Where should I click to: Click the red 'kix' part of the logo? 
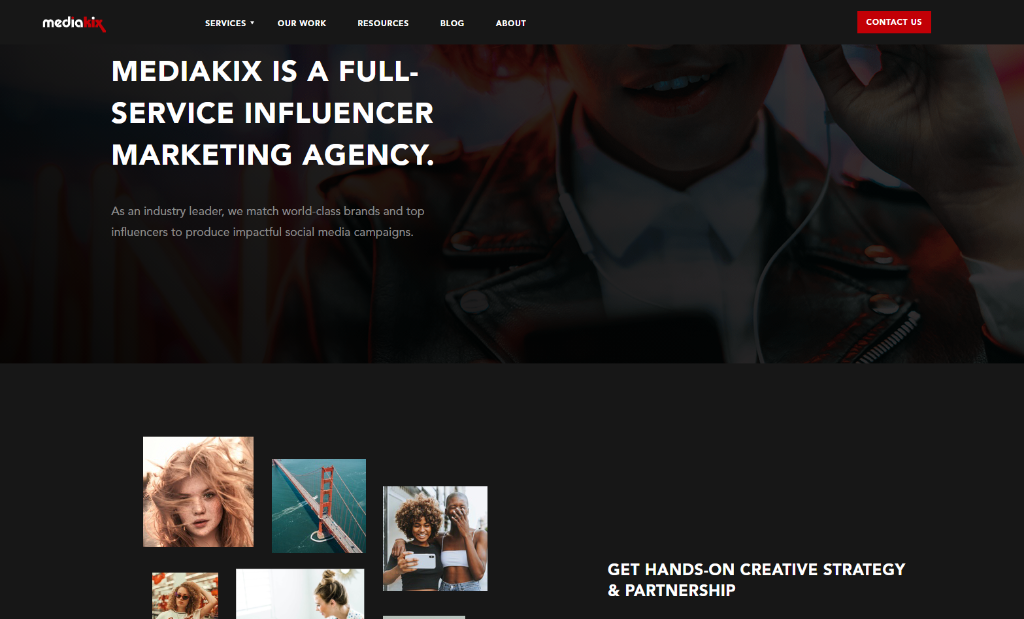coord(95,24)
